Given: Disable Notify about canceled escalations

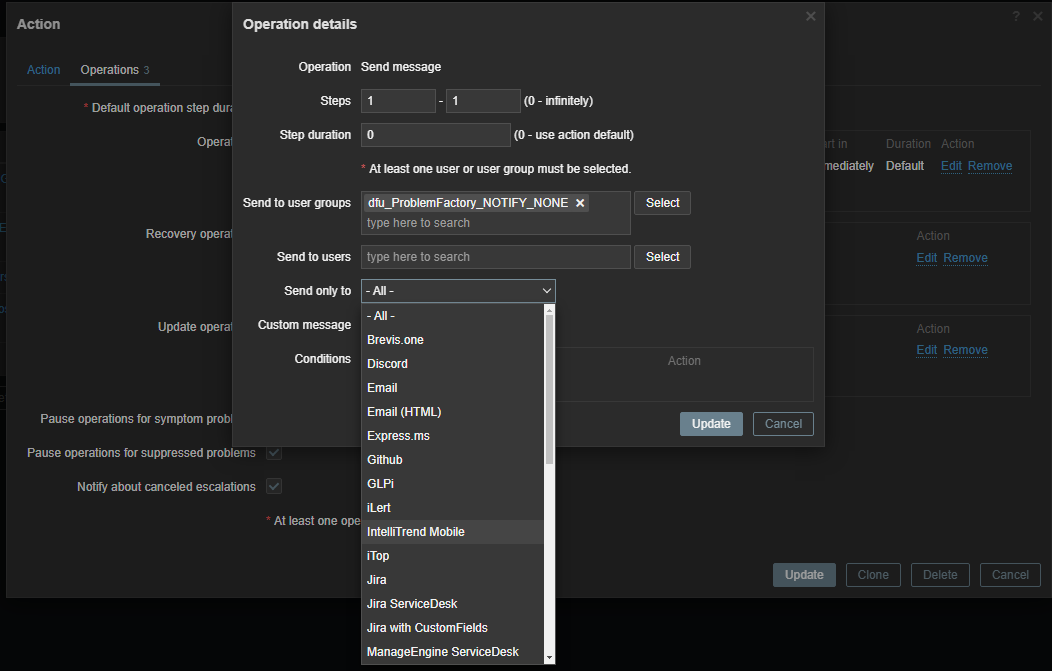Looking at the screenshot, I should pos(274,487).
